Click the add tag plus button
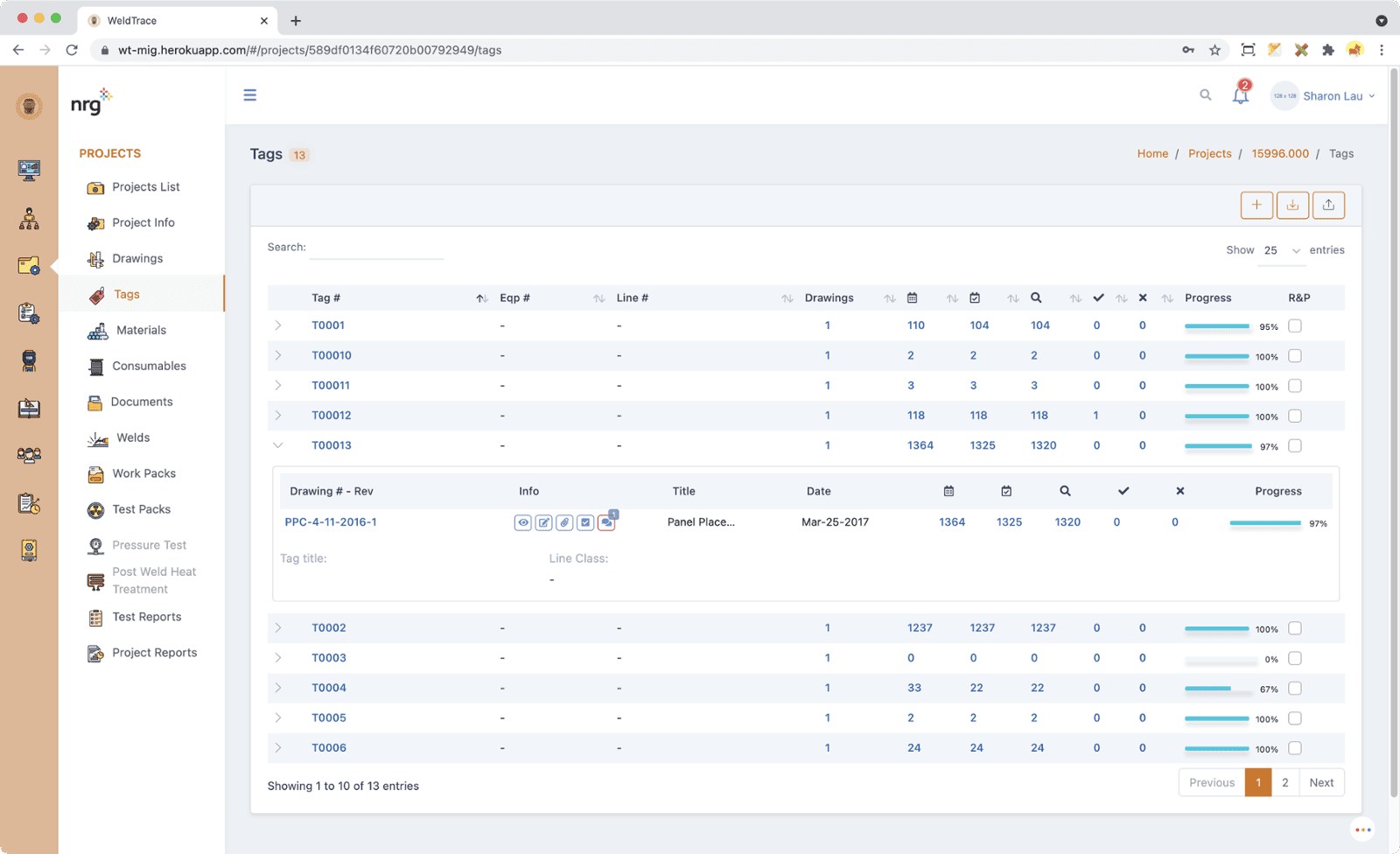Viewport: 1400px width, 854px height. [1256, 205]
